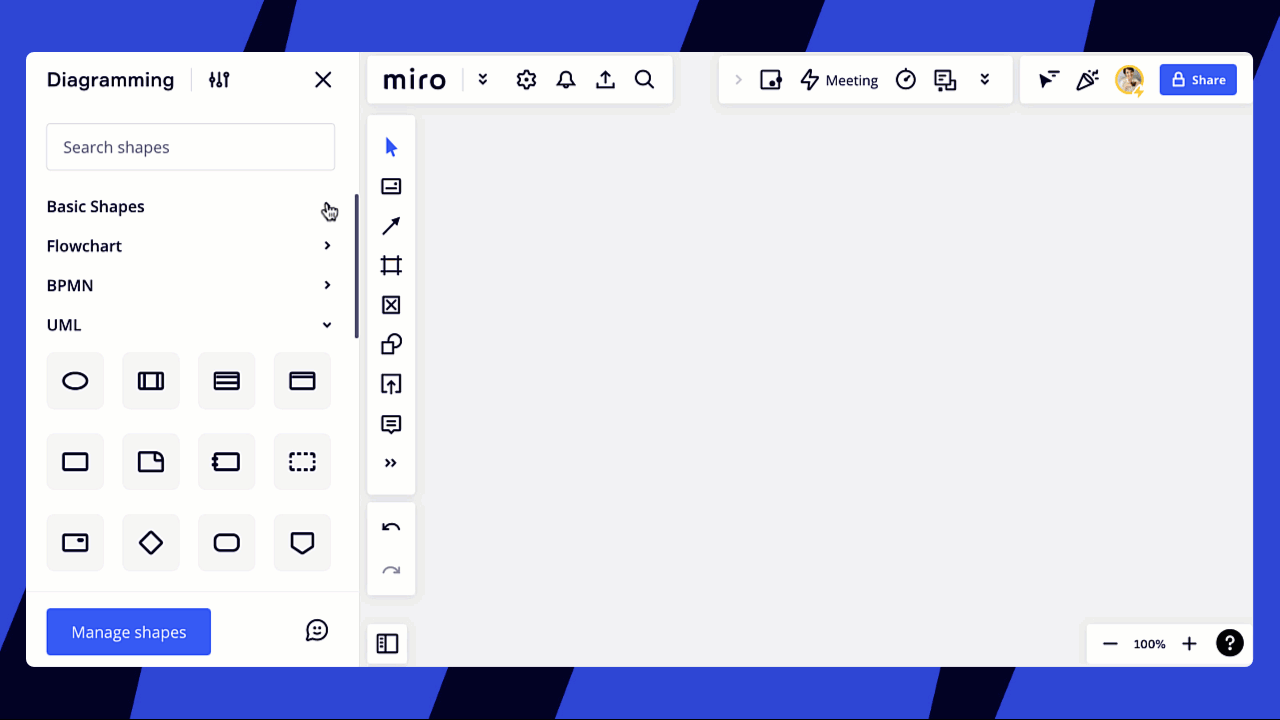Select the frame tool
Screen dimensions: 1280x720
[391, 265]
